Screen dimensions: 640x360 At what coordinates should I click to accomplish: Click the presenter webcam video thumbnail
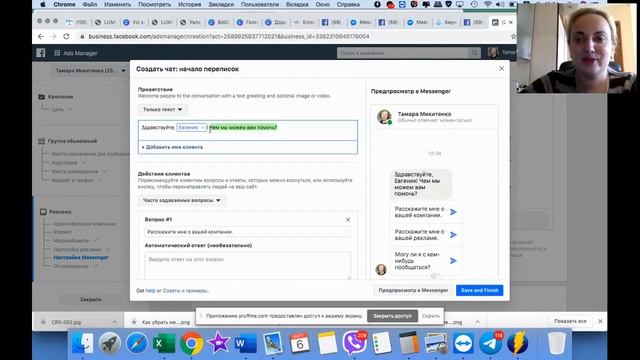(577, 49)
